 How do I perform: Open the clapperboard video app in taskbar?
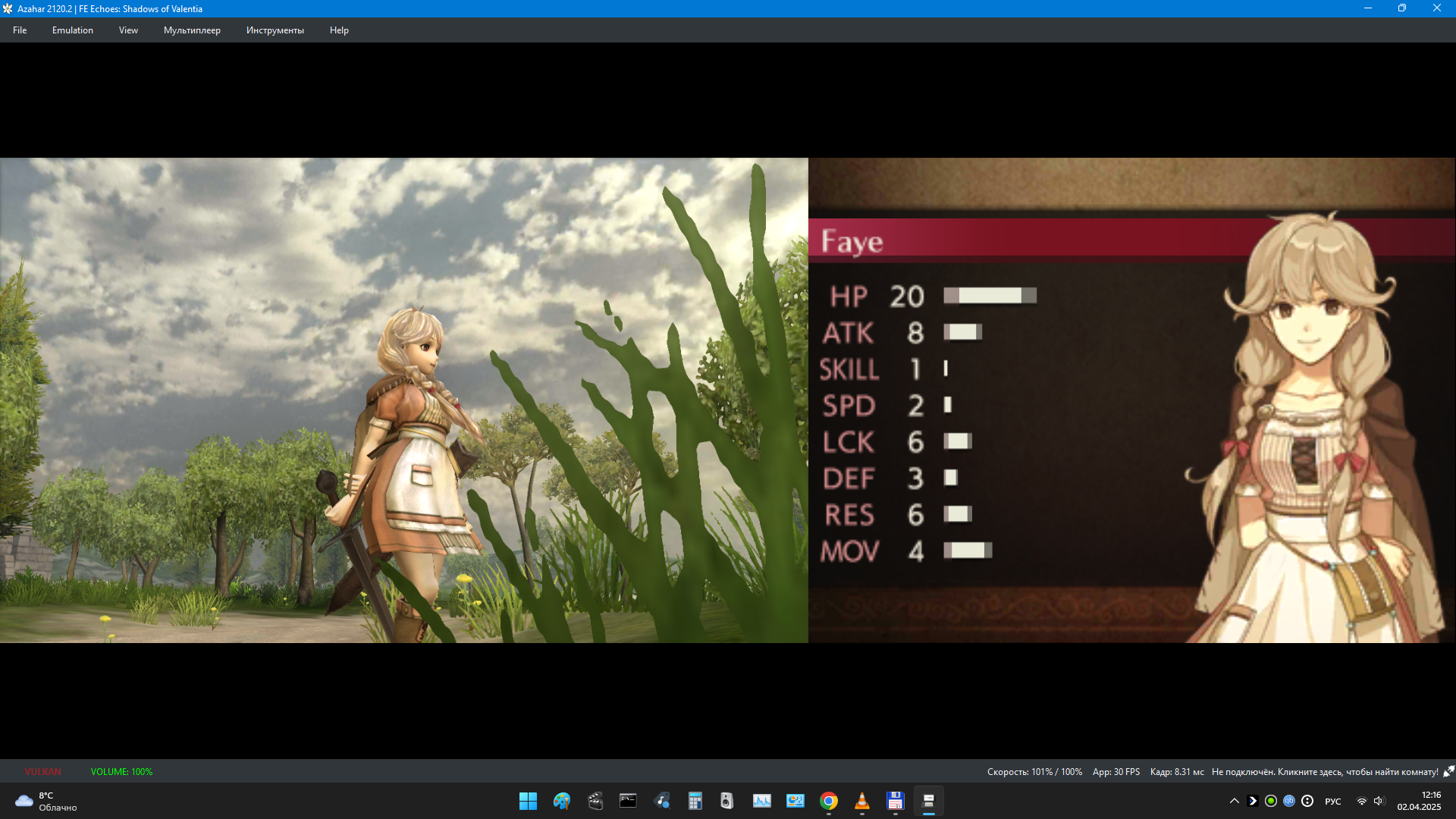(595, 801)
